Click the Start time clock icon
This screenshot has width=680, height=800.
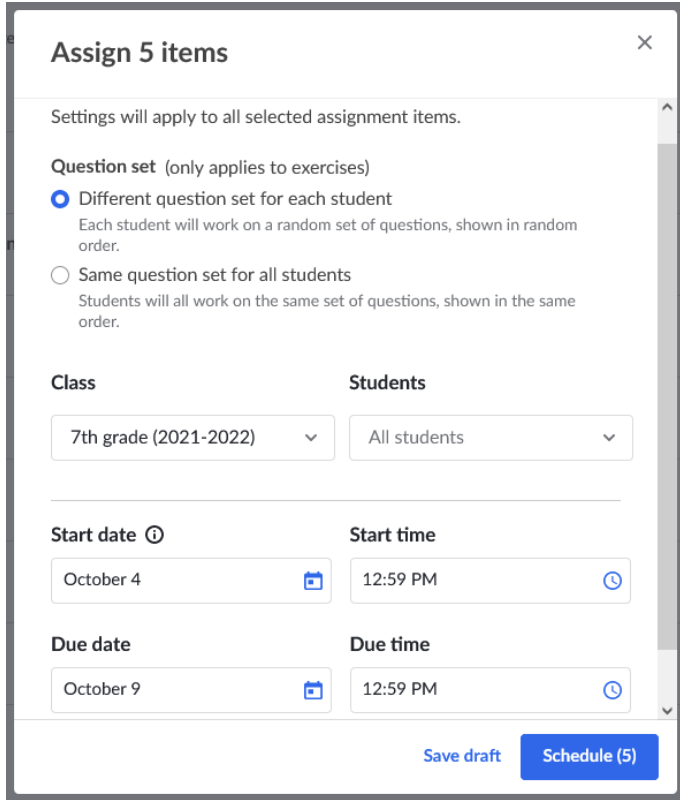tap(612, 581)
